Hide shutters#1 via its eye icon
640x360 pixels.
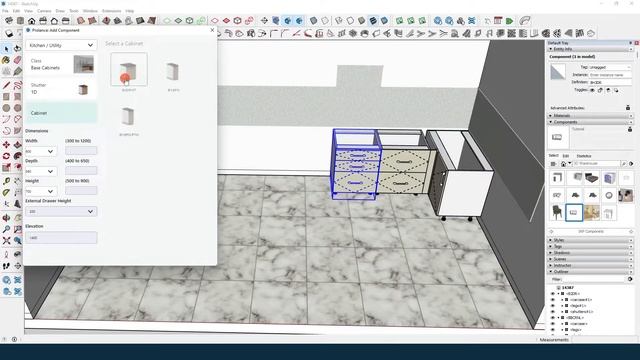pos(553,311)
